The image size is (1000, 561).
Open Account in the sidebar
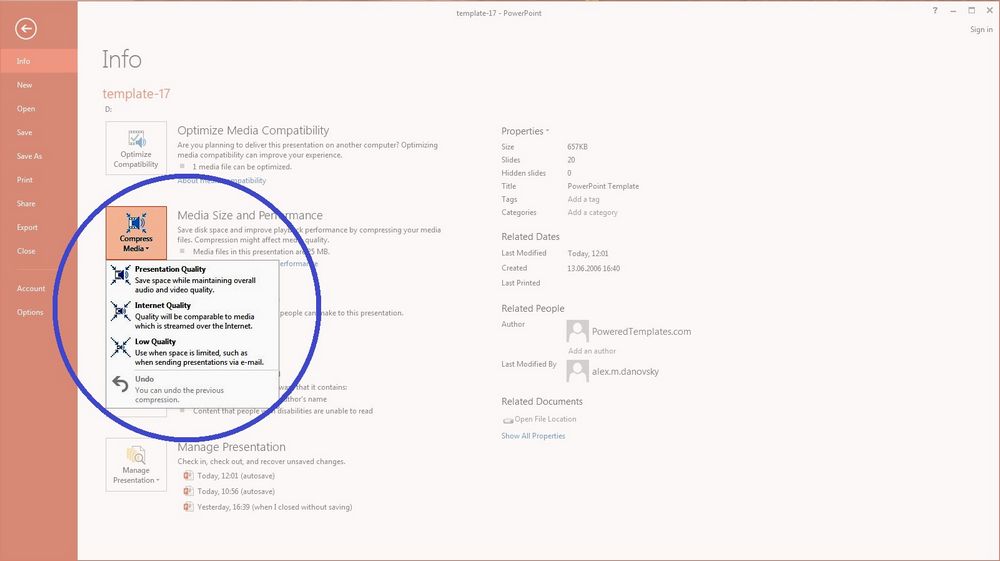pyautogui.click(x=39, y=289)
